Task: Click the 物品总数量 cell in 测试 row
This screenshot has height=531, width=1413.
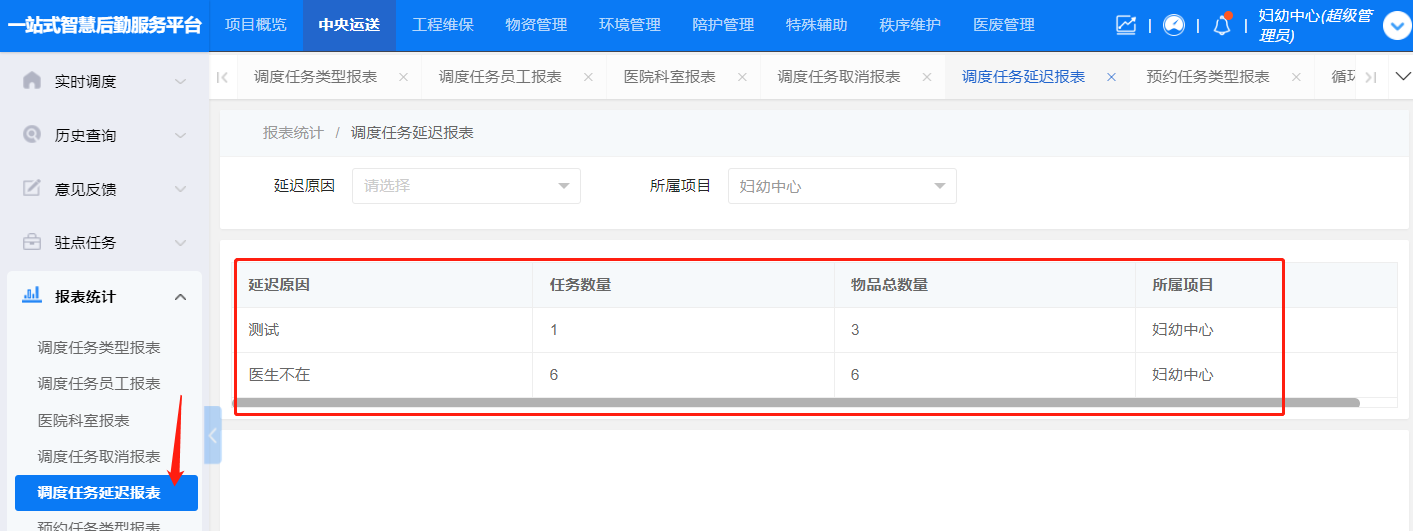Action: pos(985,330)
